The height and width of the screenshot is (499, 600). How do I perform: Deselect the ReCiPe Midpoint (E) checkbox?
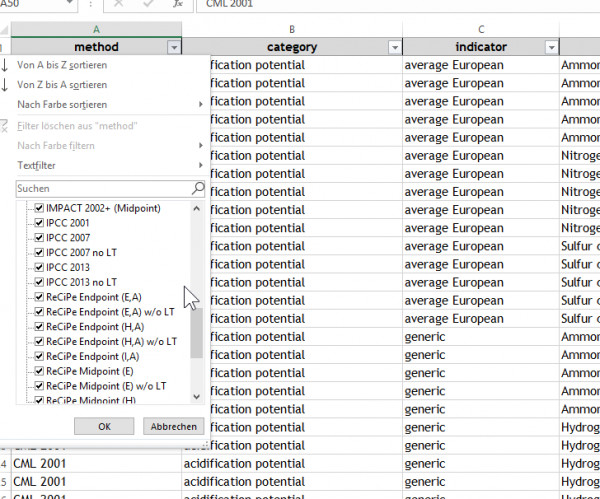(39, 371)
